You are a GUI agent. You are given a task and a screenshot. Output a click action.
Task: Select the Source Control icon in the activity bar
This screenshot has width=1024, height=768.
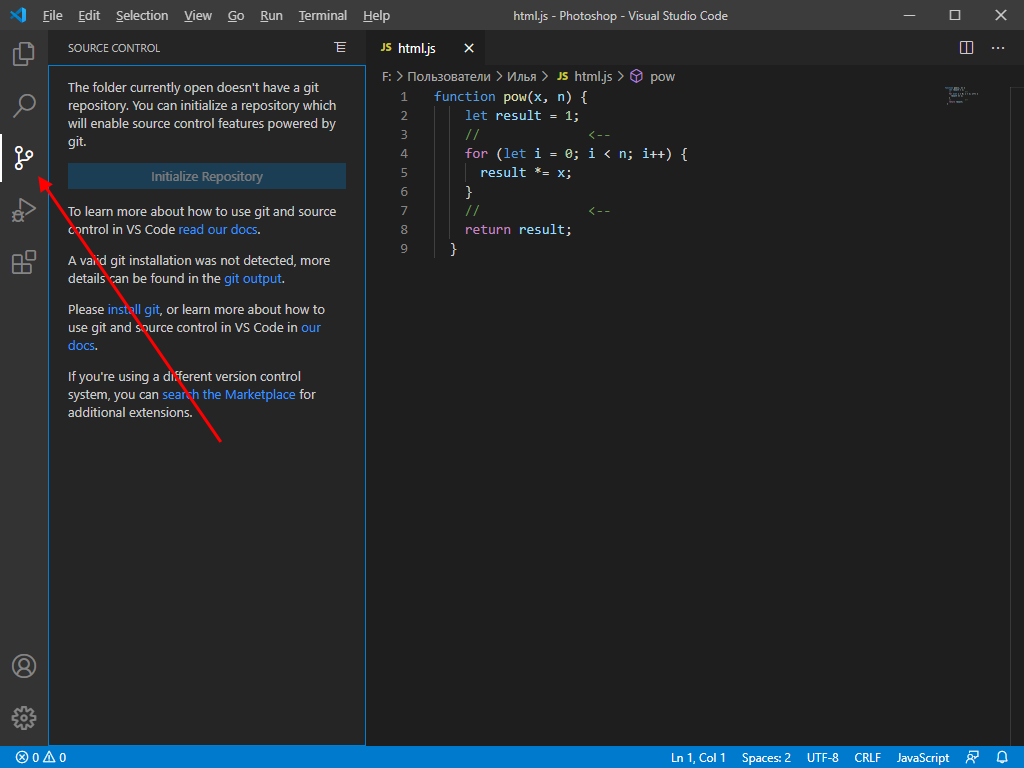point(23,157)
